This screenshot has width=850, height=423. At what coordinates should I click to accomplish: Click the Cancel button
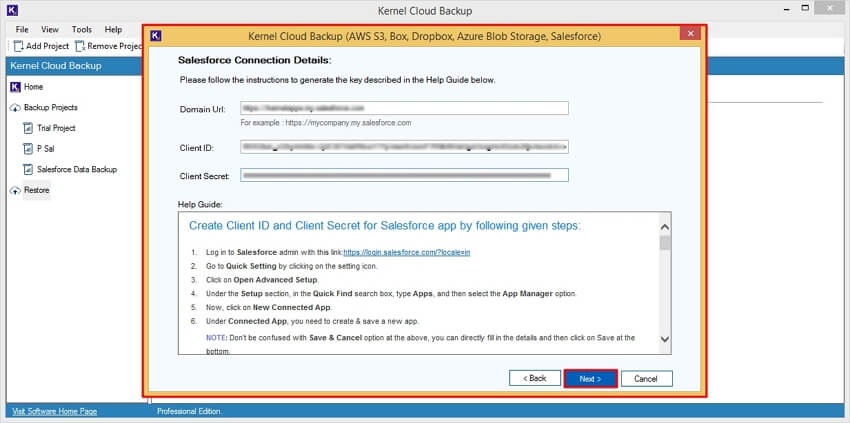click(x=646, y=379)
